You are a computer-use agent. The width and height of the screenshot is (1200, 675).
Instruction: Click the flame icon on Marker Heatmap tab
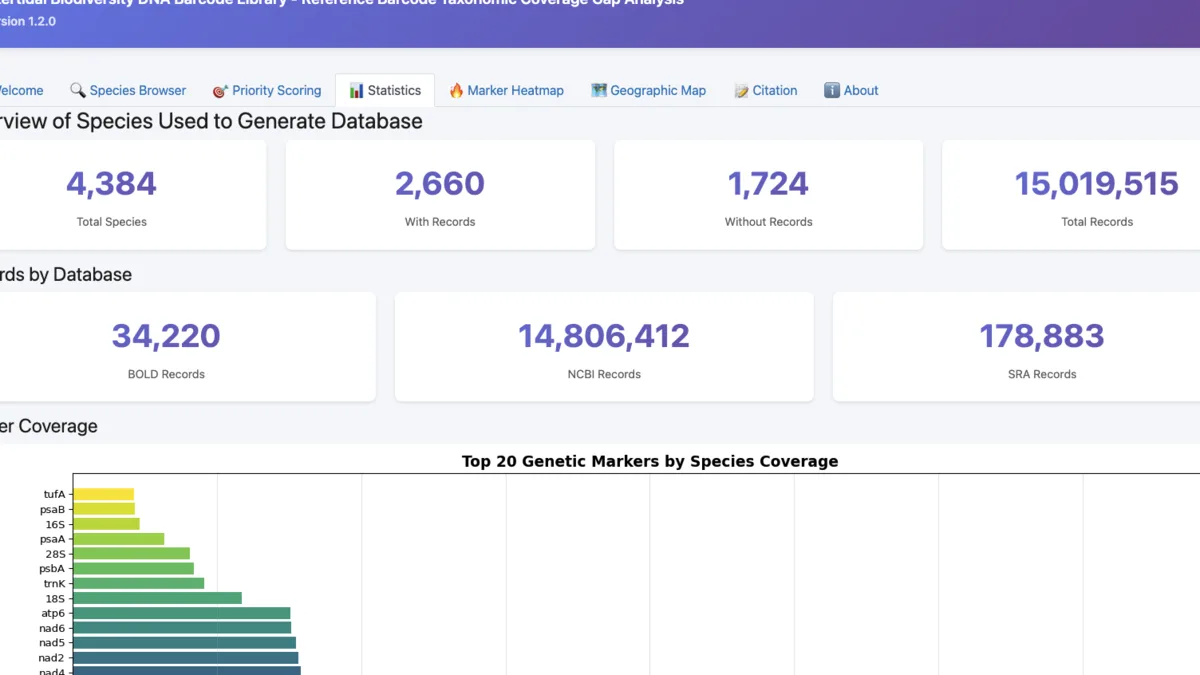(x=456, y=90)
